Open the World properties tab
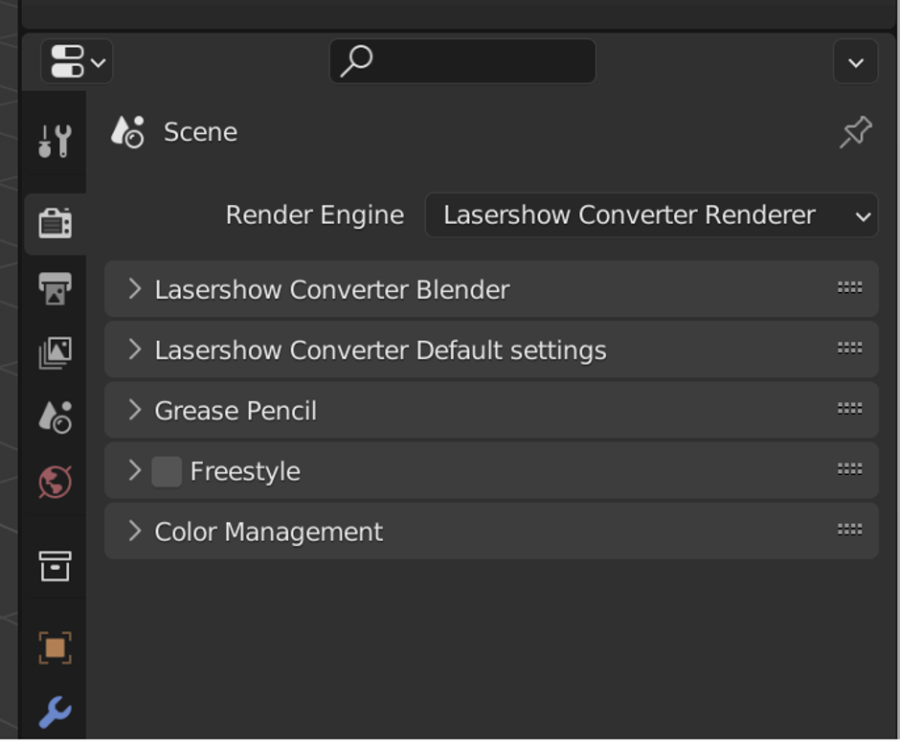Image resolution: width=900 pixels, height=746 pixels. point(55,482)
